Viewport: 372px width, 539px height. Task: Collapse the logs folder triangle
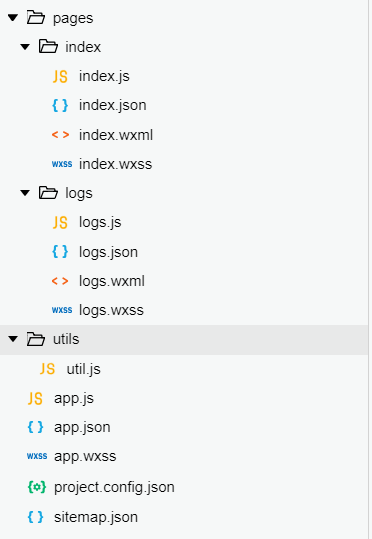tap(25, 193)
